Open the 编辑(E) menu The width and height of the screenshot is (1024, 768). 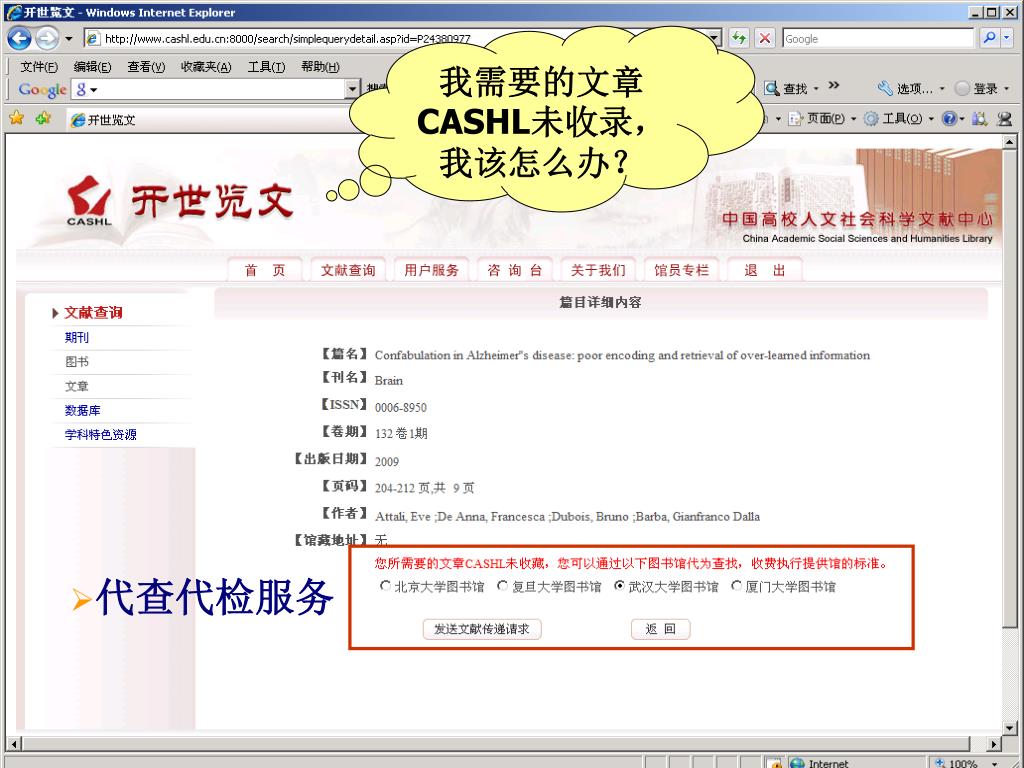[x=92, y=67]
